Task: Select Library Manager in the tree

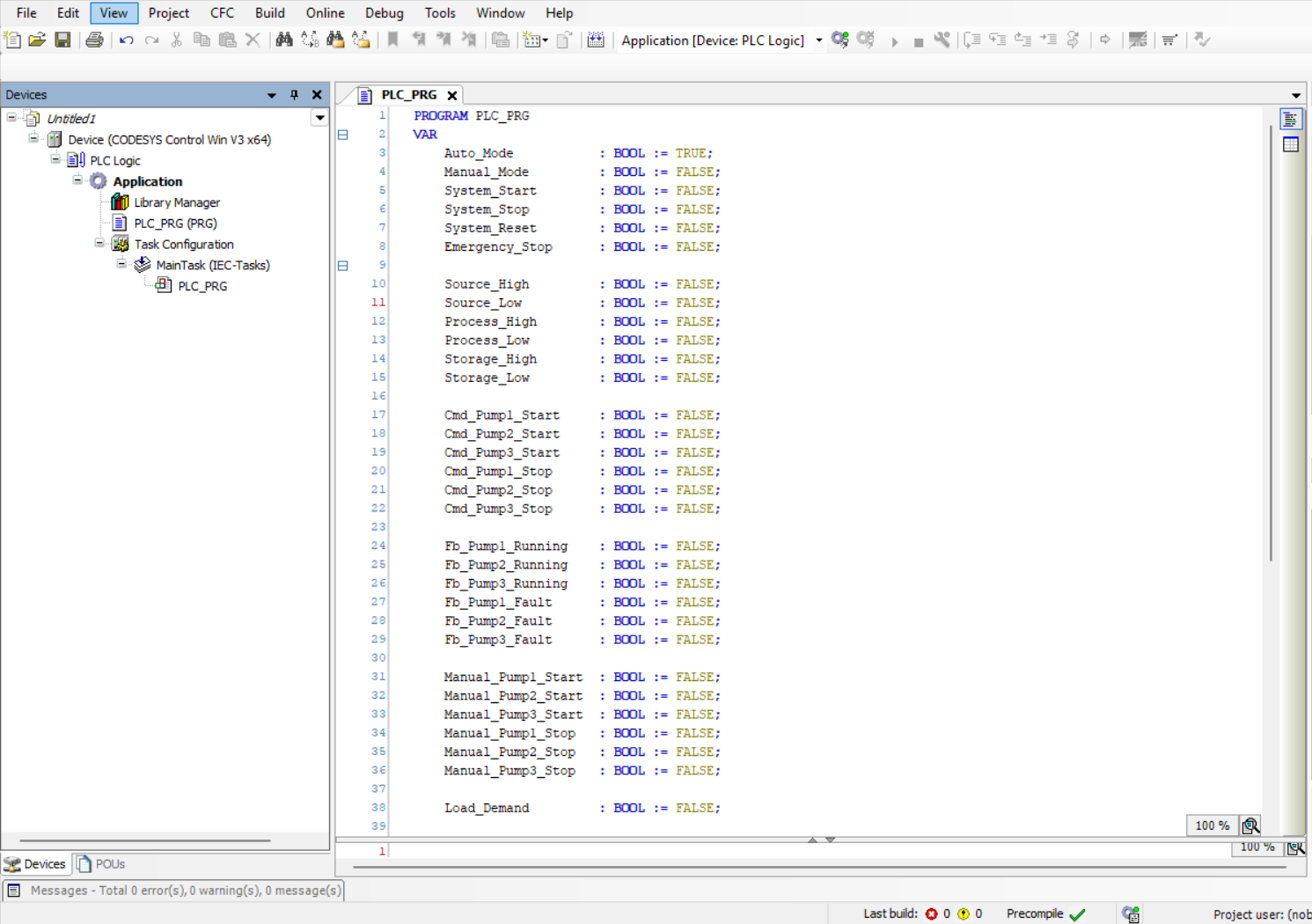Action: (x=176, y=202)
